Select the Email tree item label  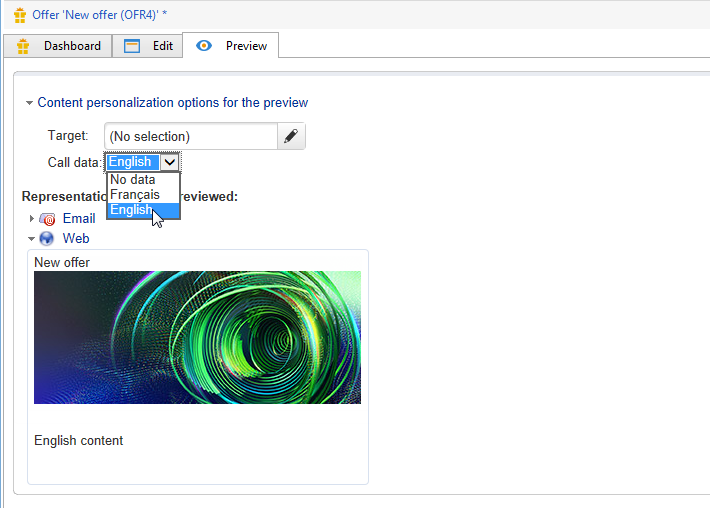click(79, 218)
